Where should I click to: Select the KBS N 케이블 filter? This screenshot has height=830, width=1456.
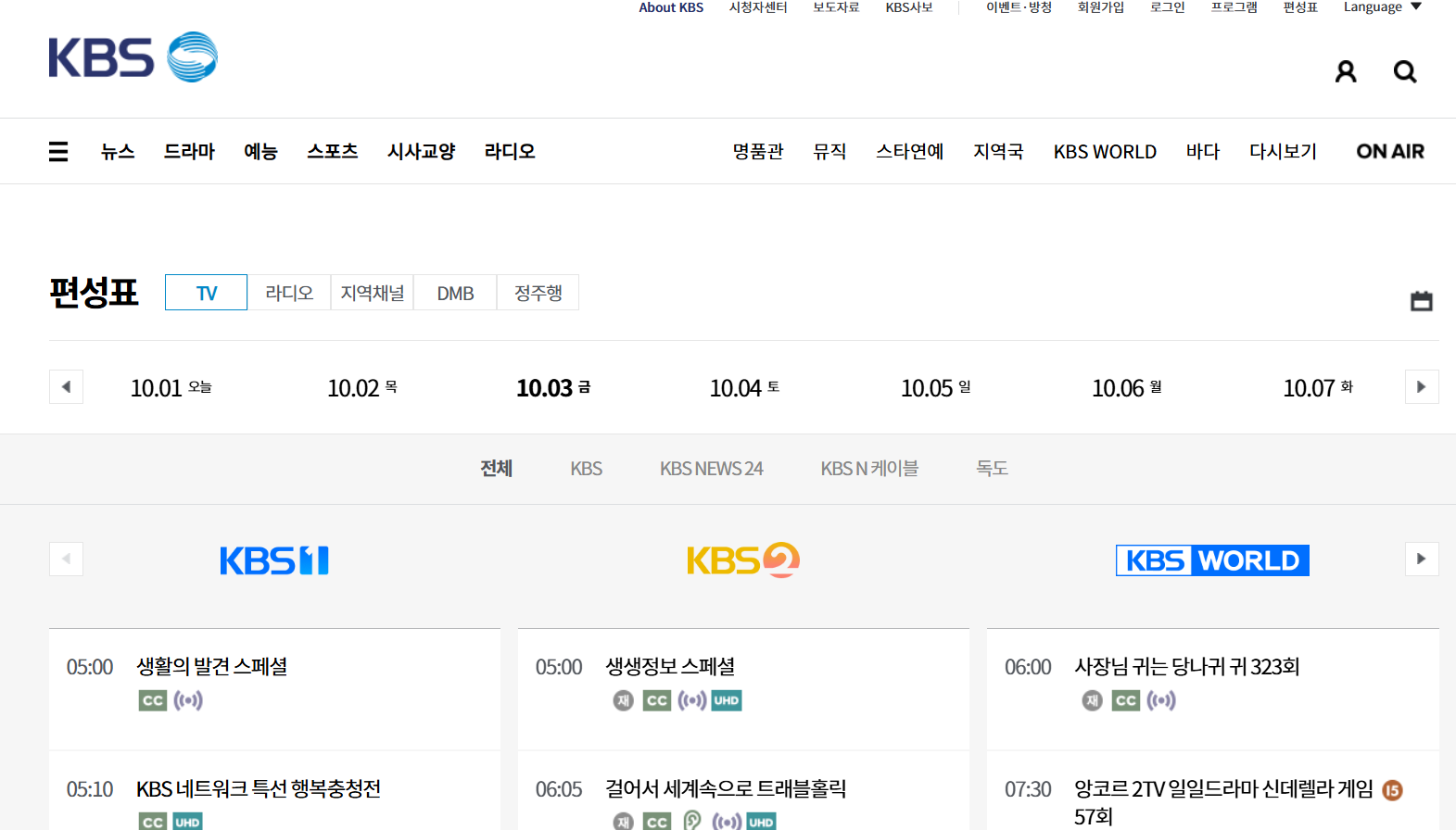(x=869, y=469)
